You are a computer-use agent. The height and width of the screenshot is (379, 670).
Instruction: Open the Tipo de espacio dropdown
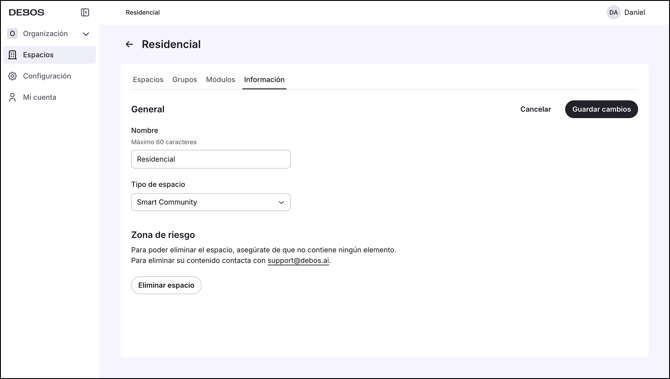pos(211,202)
